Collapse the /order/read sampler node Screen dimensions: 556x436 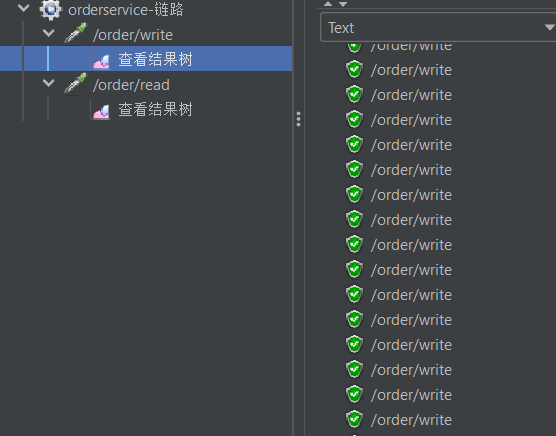pyautogui.click(x=49, y=83)
